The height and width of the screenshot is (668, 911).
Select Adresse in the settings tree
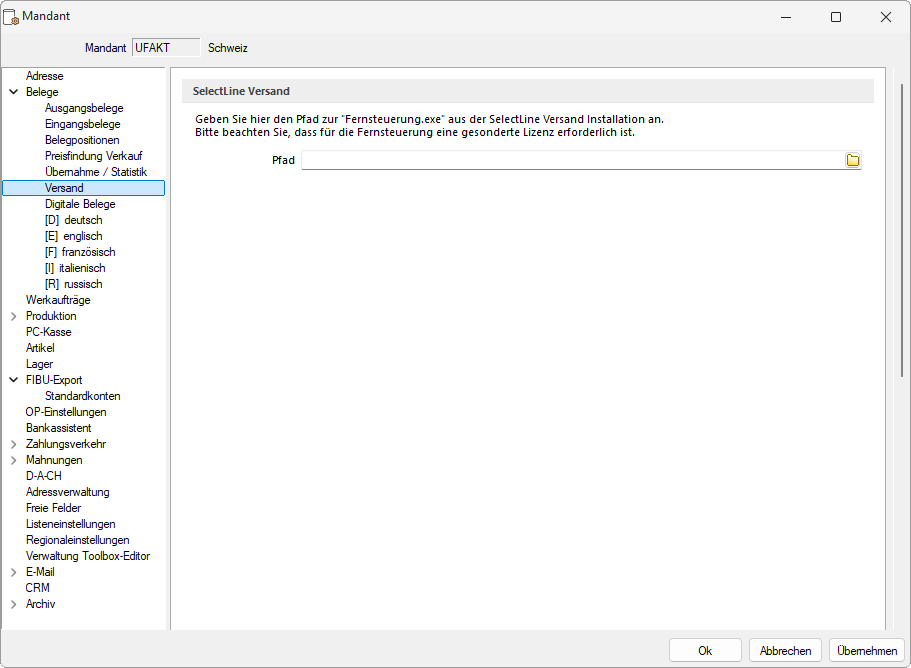point(45,76)
